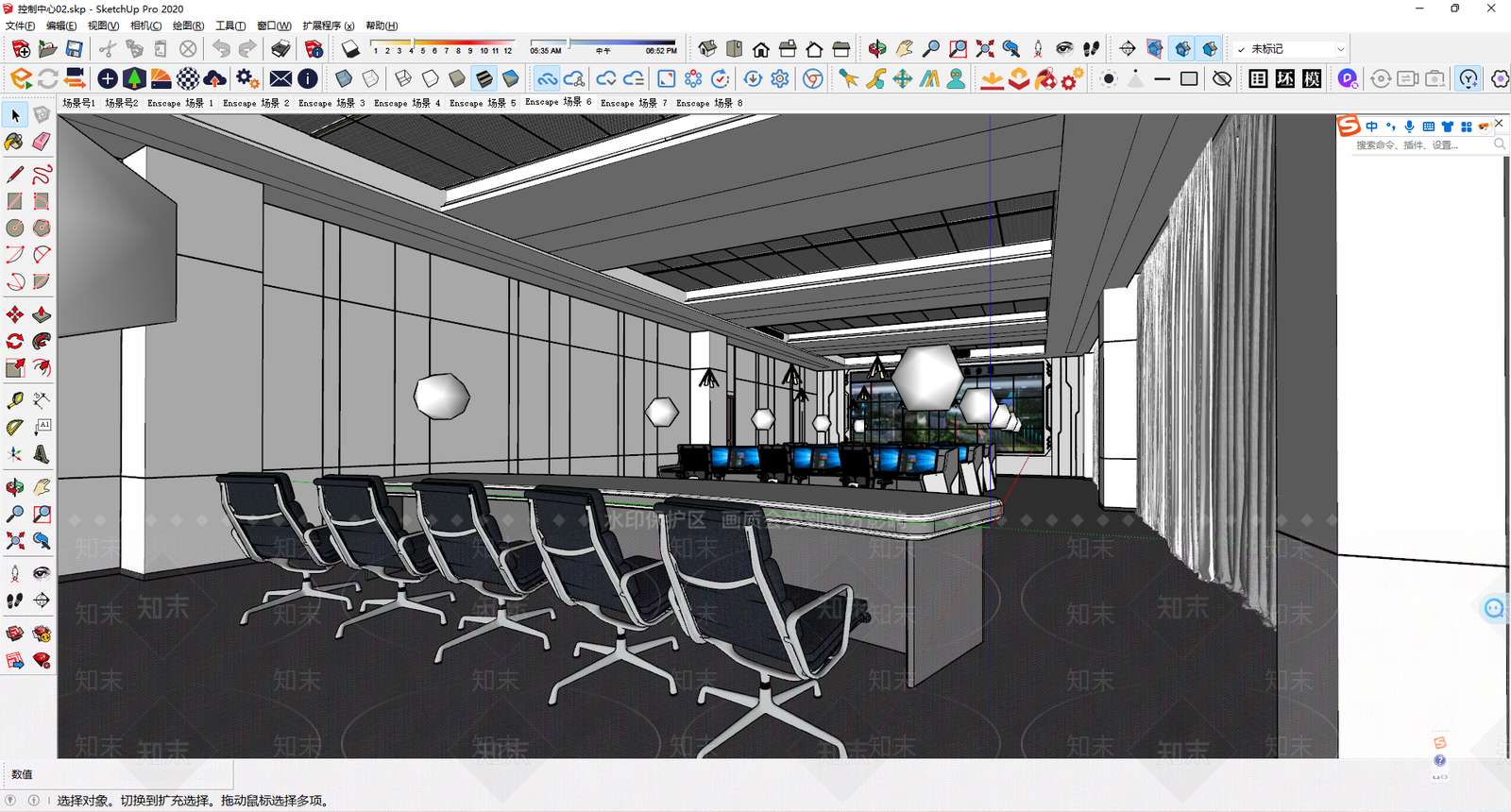Activate the Push/Pull tool
Screen dimensions: 1511x812
(42, 314)
